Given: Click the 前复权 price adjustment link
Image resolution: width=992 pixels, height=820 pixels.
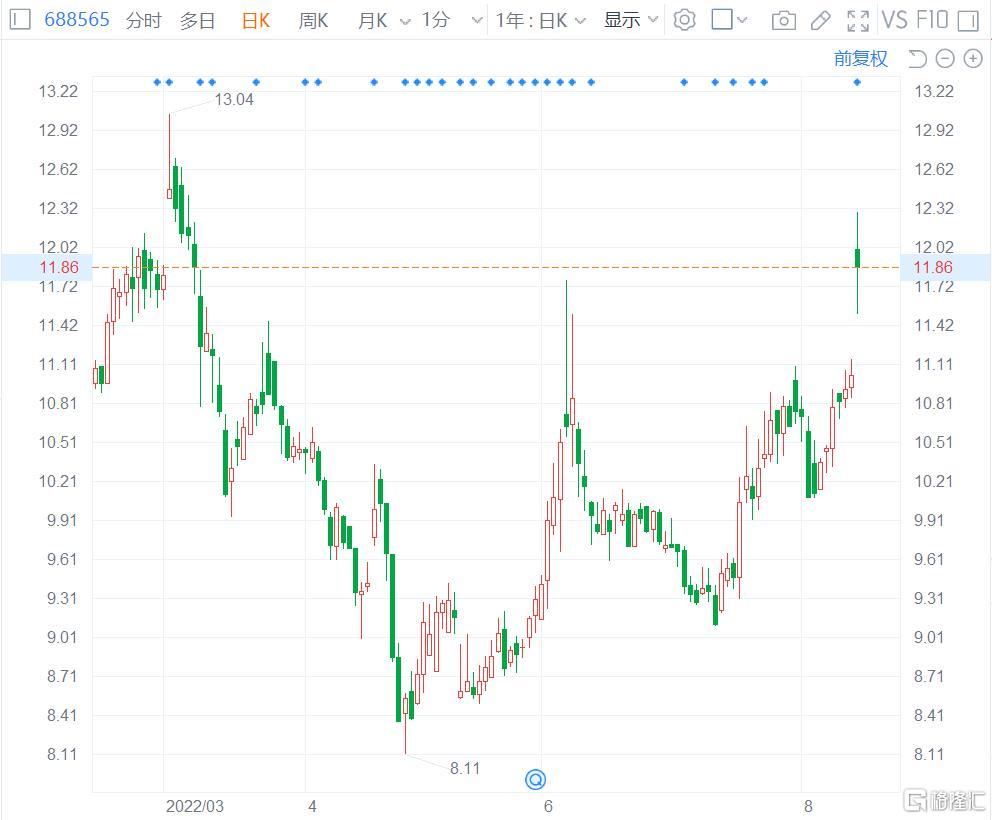Looking at the screenshot, I should tap(860, 59).
